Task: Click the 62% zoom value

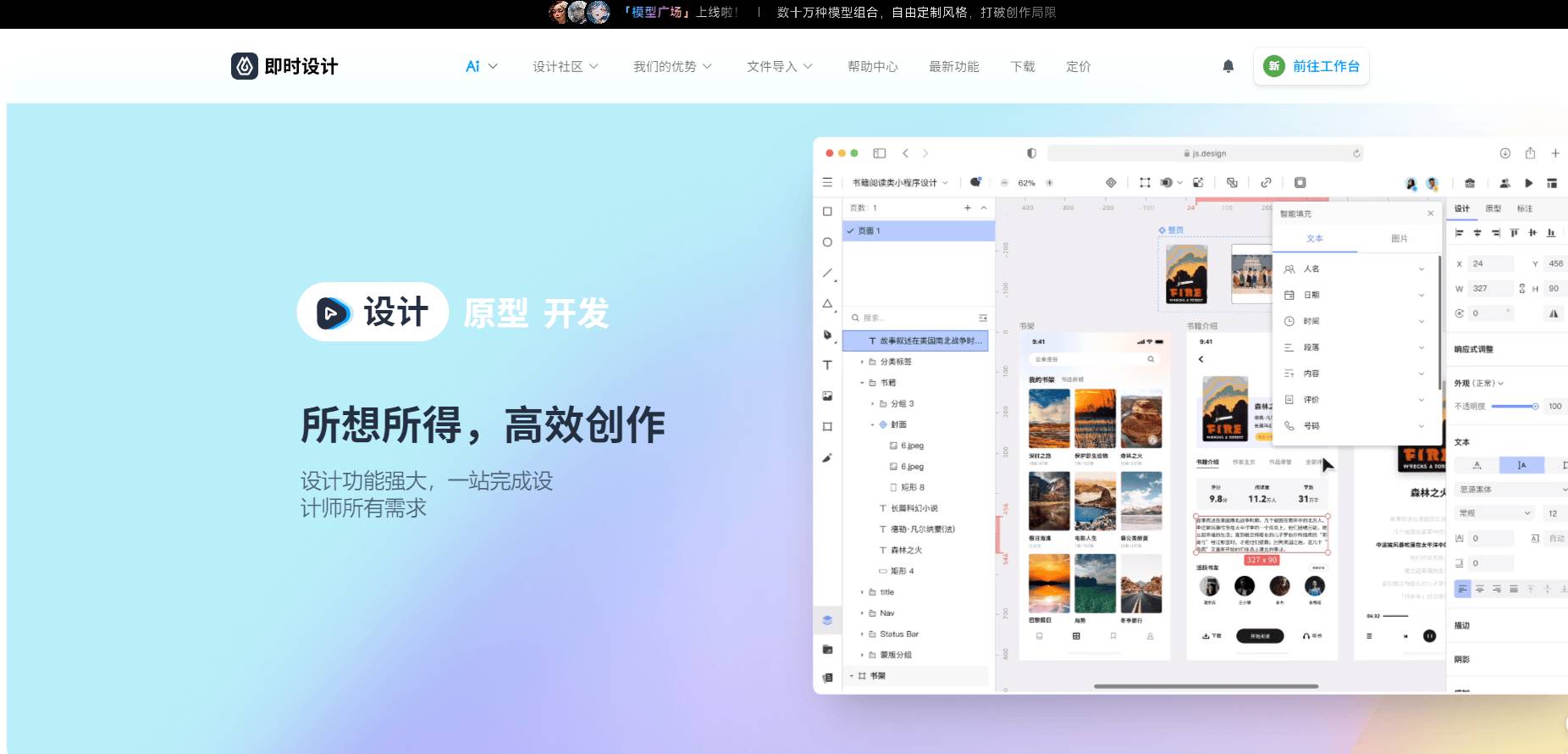Action: pyautogui.click(x=1027, y=182)
